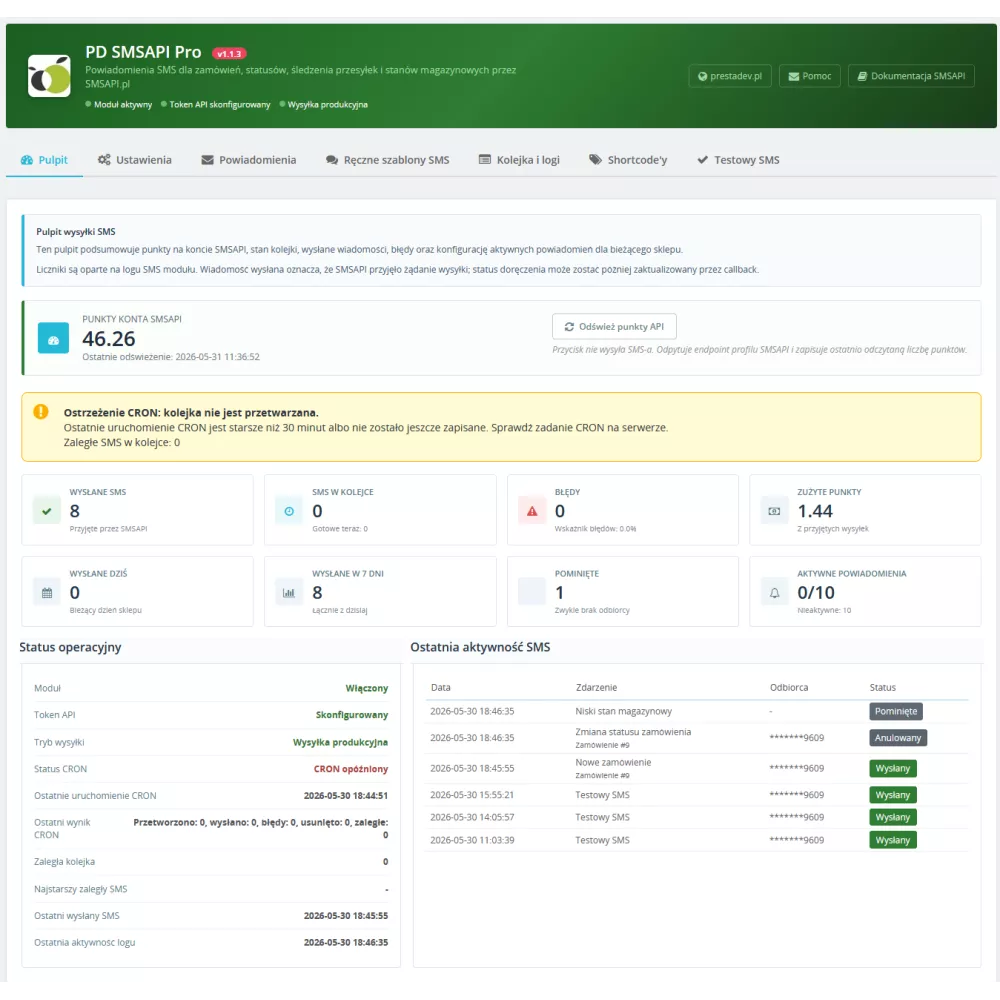Screen dimensions: 1000x1000
Task: Open the Powiadomienia tab
Action: pyautogui.click(x=249, y=160)
